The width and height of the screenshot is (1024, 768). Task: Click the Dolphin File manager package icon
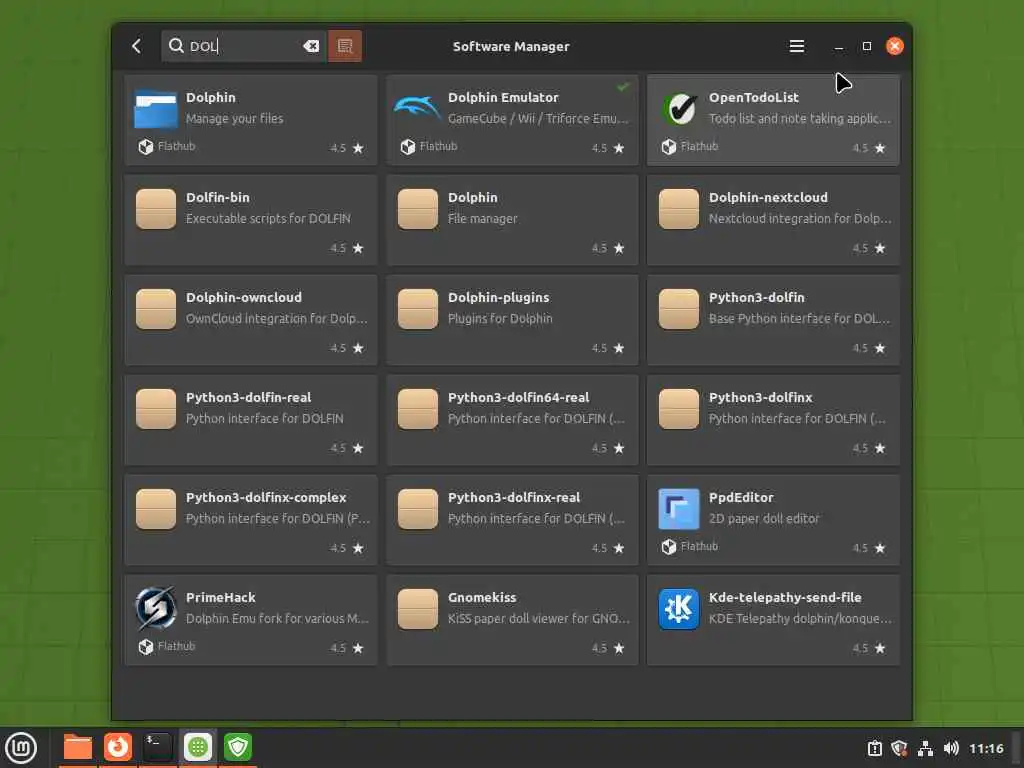point(417,209)
